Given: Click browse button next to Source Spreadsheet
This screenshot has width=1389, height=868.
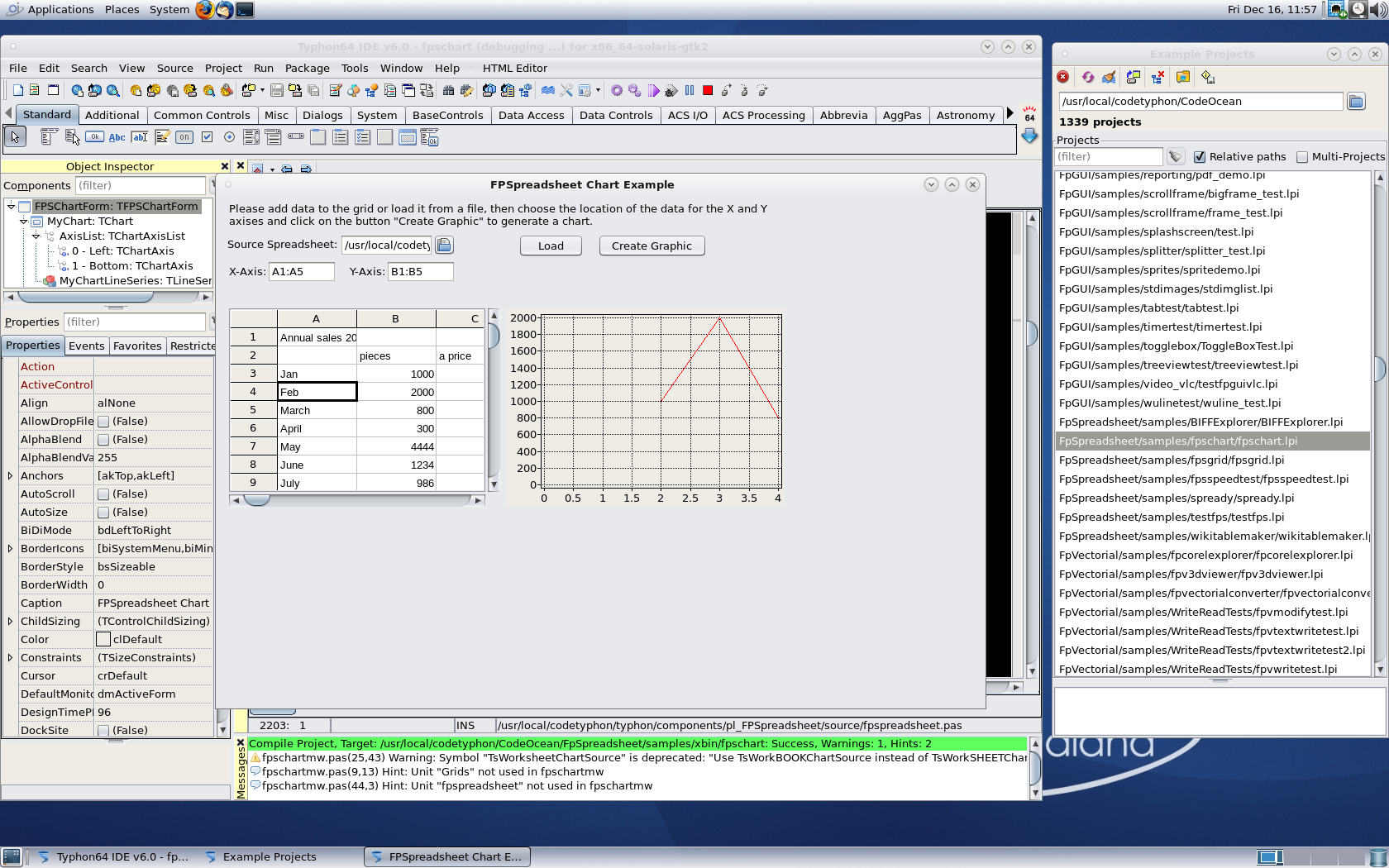Looking at the screenshot, I should [444, 246].
